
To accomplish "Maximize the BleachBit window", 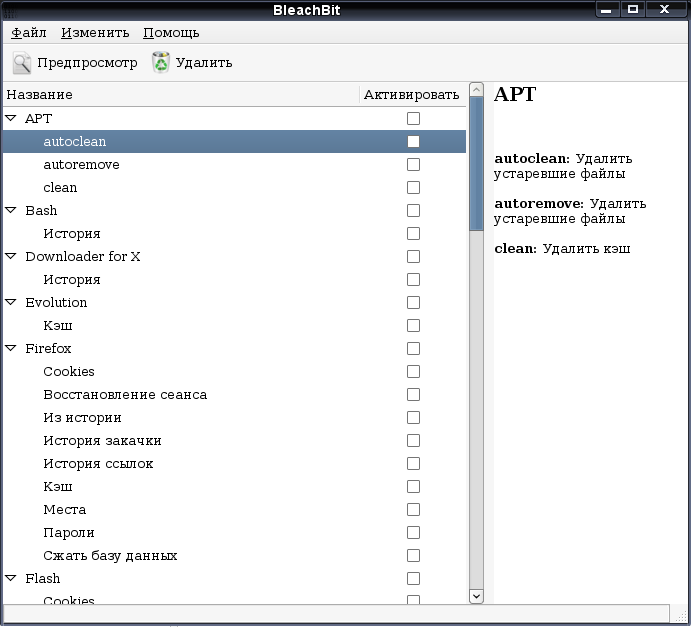I will tap(633, 9).
